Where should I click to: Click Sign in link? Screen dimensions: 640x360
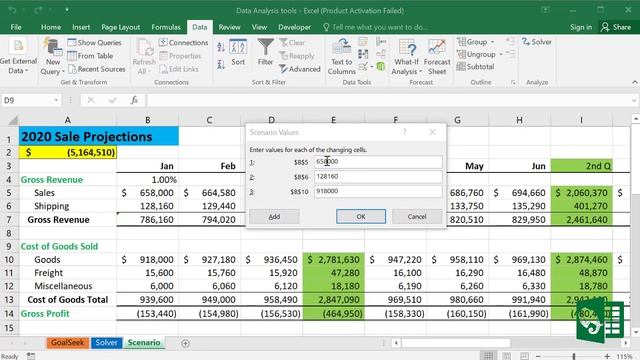pos(581,27)
